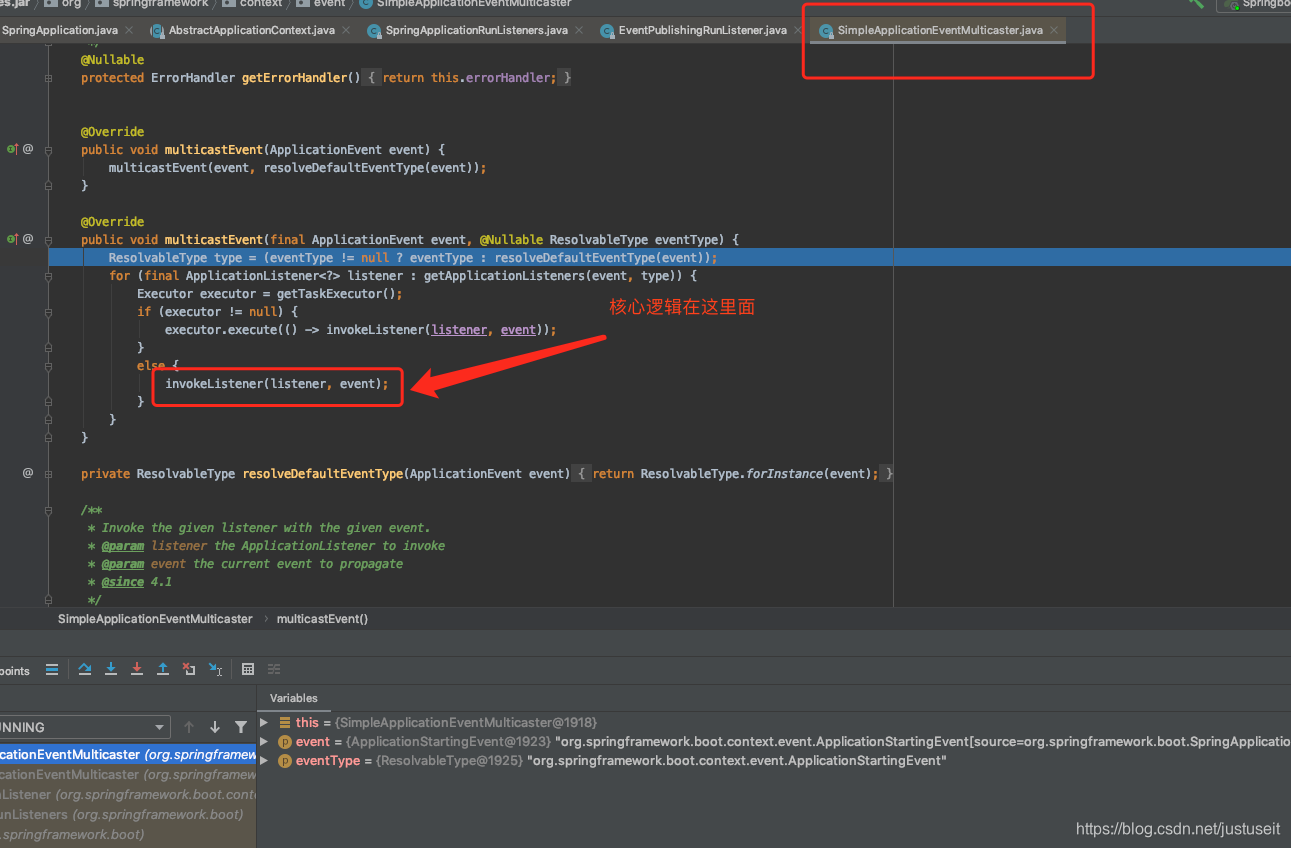The width and height of the screenshot is (1291, 848).
Task: Click multicastEvent() in the bottom breadcrumb
Action: pos(322,619)
